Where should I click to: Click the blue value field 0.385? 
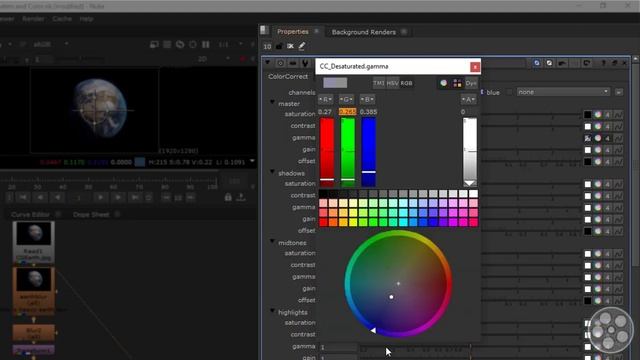[x=369, y=112]
